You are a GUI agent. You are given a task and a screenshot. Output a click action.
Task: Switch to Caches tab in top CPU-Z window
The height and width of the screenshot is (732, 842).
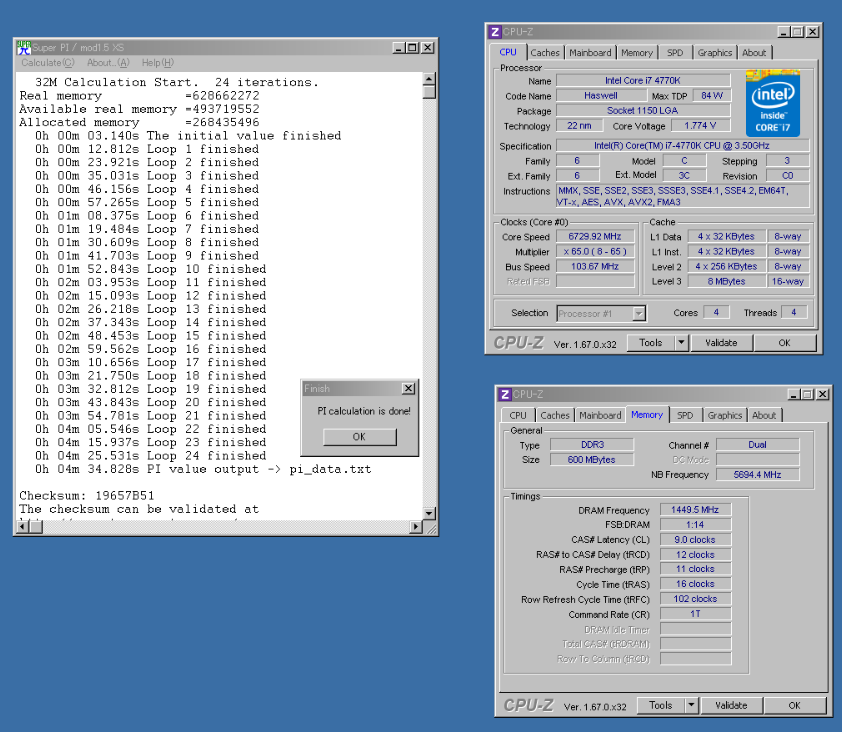click(545, 53)
